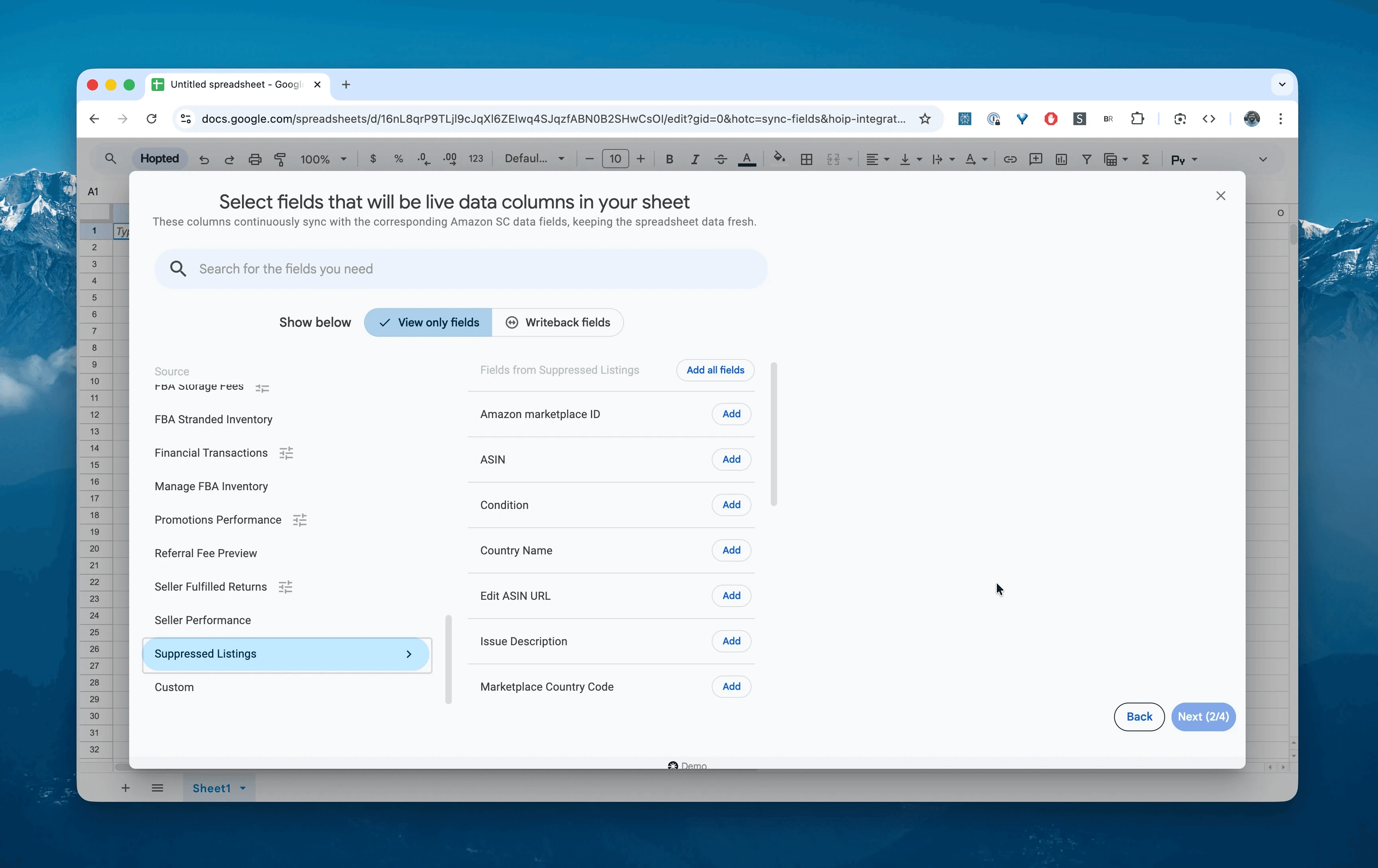Apply percent format with the % icon
1378x868 pixels.
click(x=398, y=159)
